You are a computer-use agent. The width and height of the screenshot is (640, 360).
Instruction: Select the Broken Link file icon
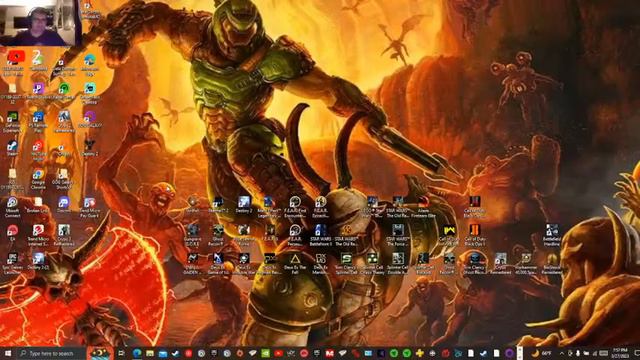pyautogui.click(x=38, y=205)
